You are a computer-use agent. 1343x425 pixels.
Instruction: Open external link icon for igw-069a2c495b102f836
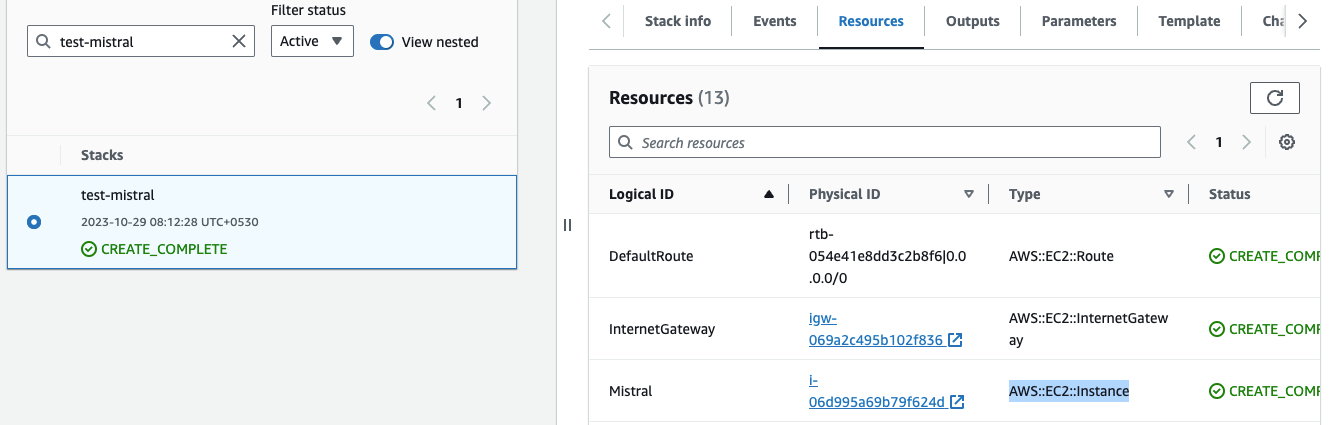click(x=956, y=340)
